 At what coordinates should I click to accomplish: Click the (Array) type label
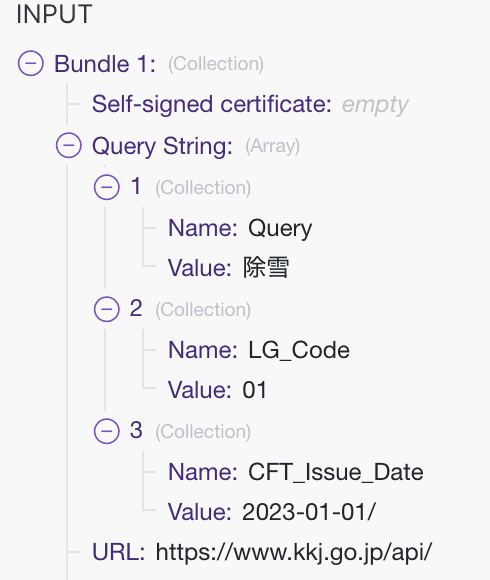click(x=273, y=146)
